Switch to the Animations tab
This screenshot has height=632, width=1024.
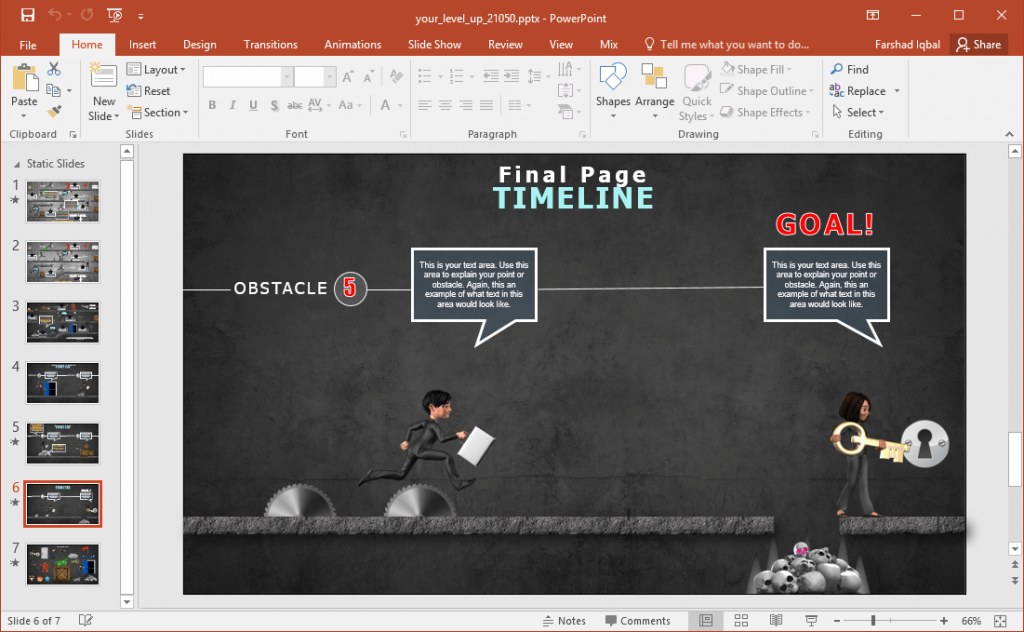(352, 44)
